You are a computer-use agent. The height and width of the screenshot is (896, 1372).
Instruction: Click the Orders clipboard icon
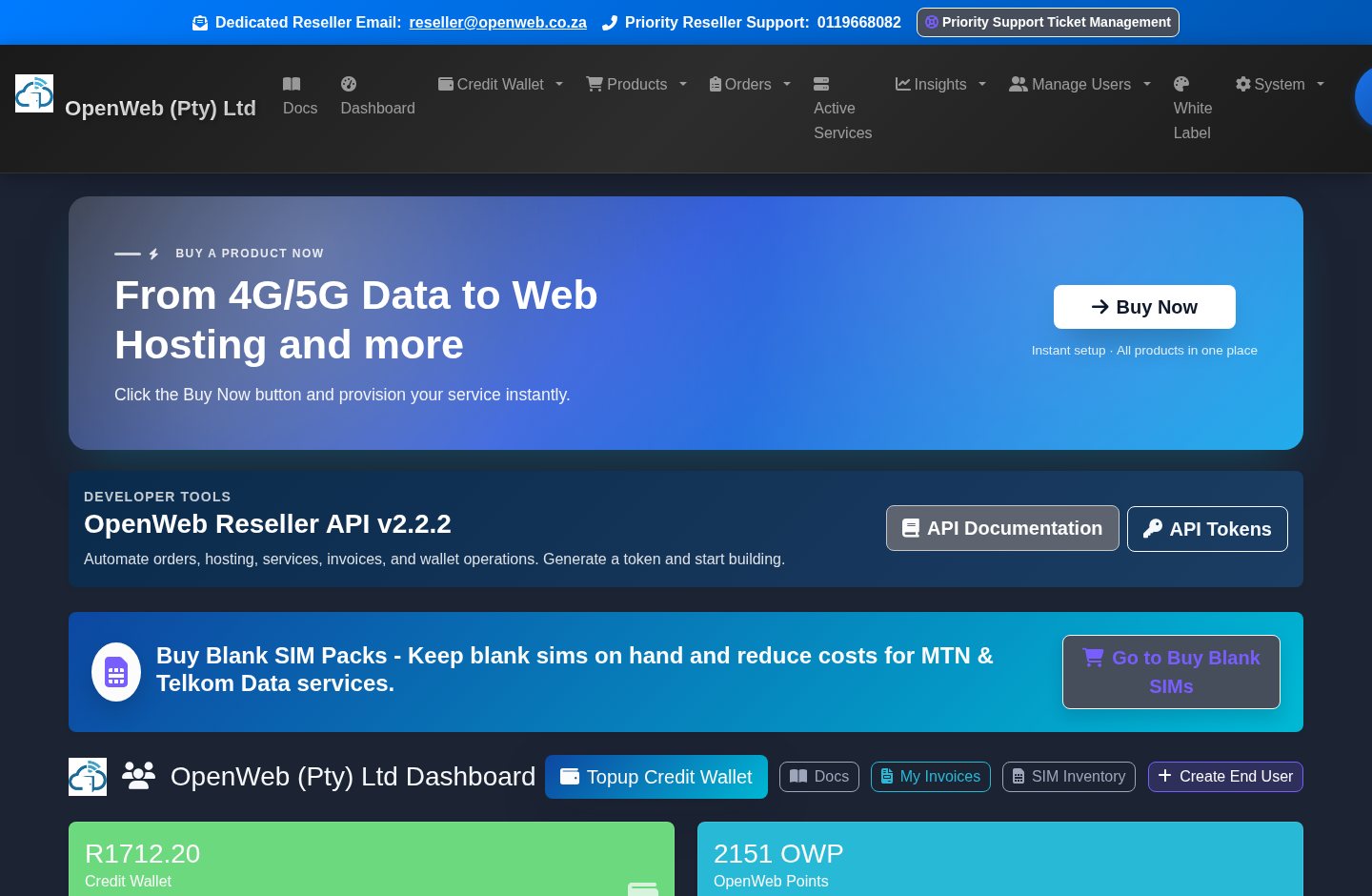[x=716, y=84]
